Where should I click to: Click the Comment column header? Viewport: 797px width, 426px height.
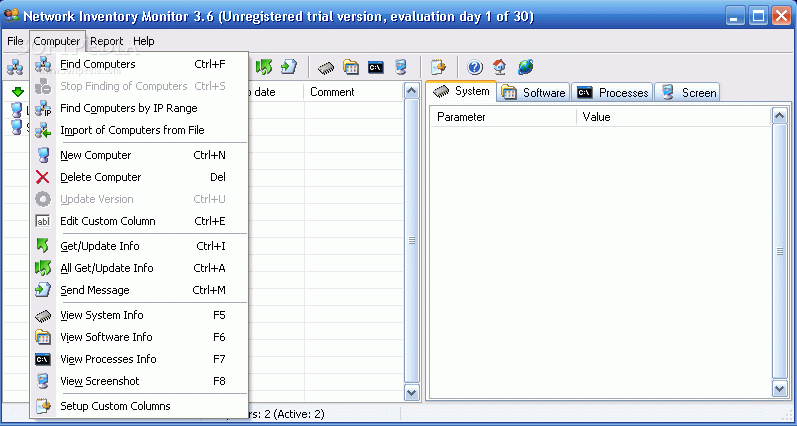[x=355, y=92]
